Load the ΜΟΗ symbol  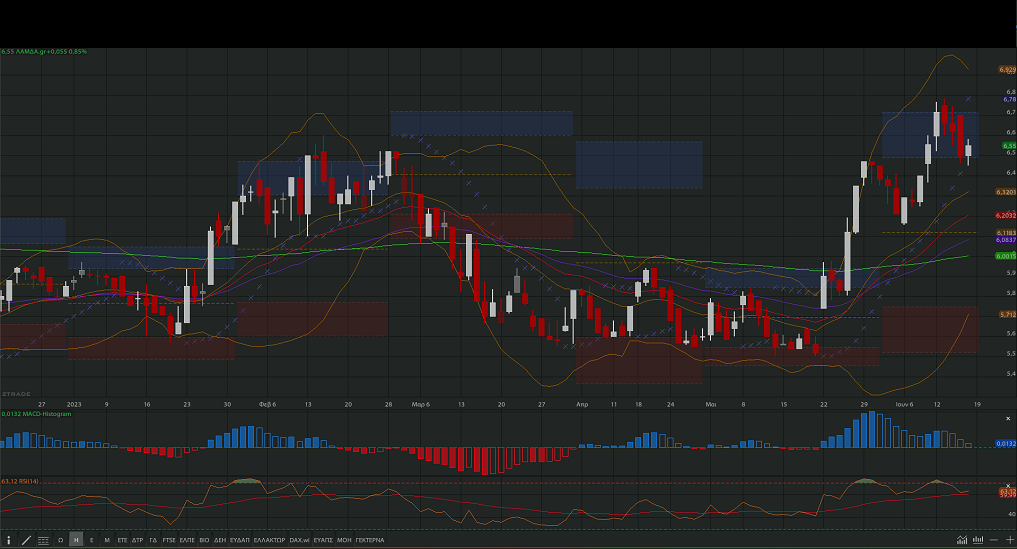point(344,540)
